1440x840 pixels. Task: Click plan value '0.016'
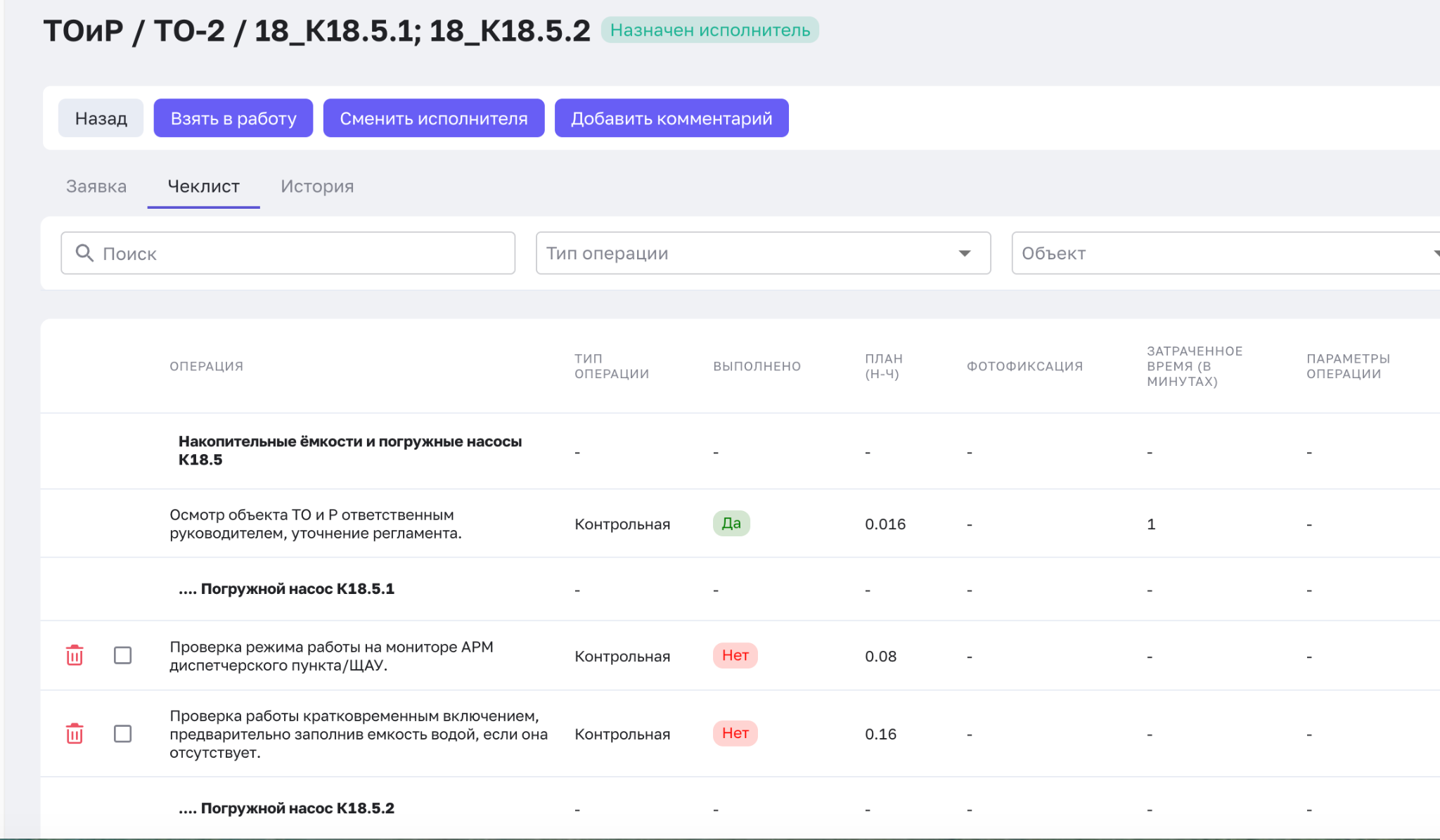[x=885, y=524]
